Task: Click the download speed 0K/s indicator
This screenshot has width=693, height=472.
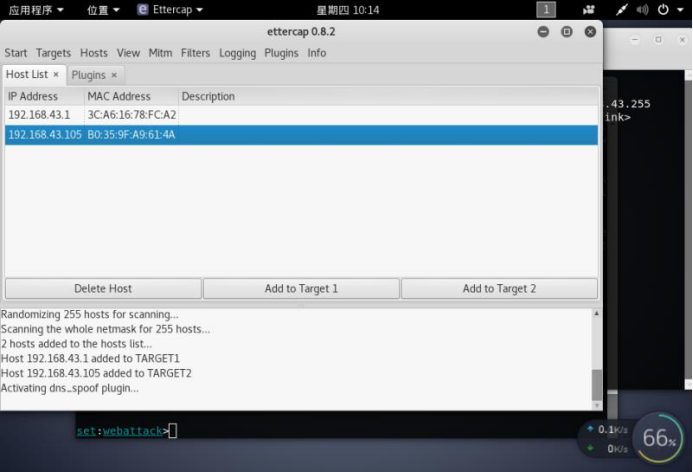Action: [x=608, y=449]
